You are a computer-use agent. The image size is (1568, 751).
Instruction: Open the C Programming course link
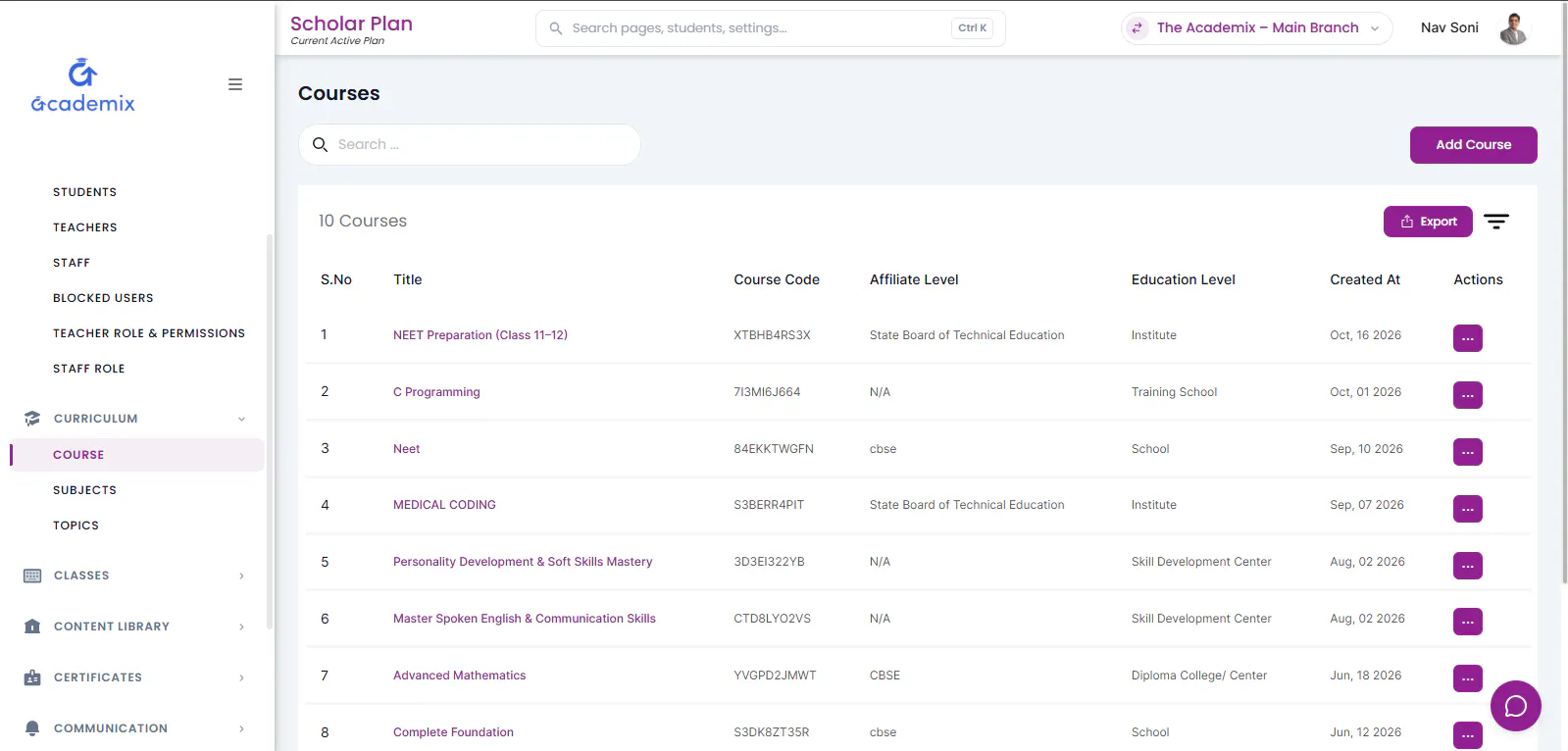click(x=436, y=392)
